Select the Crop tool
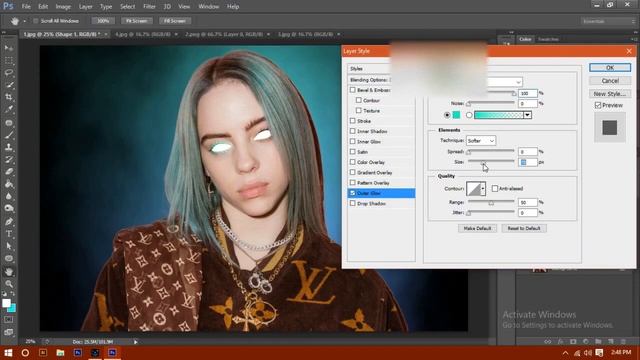 (9, 97)
